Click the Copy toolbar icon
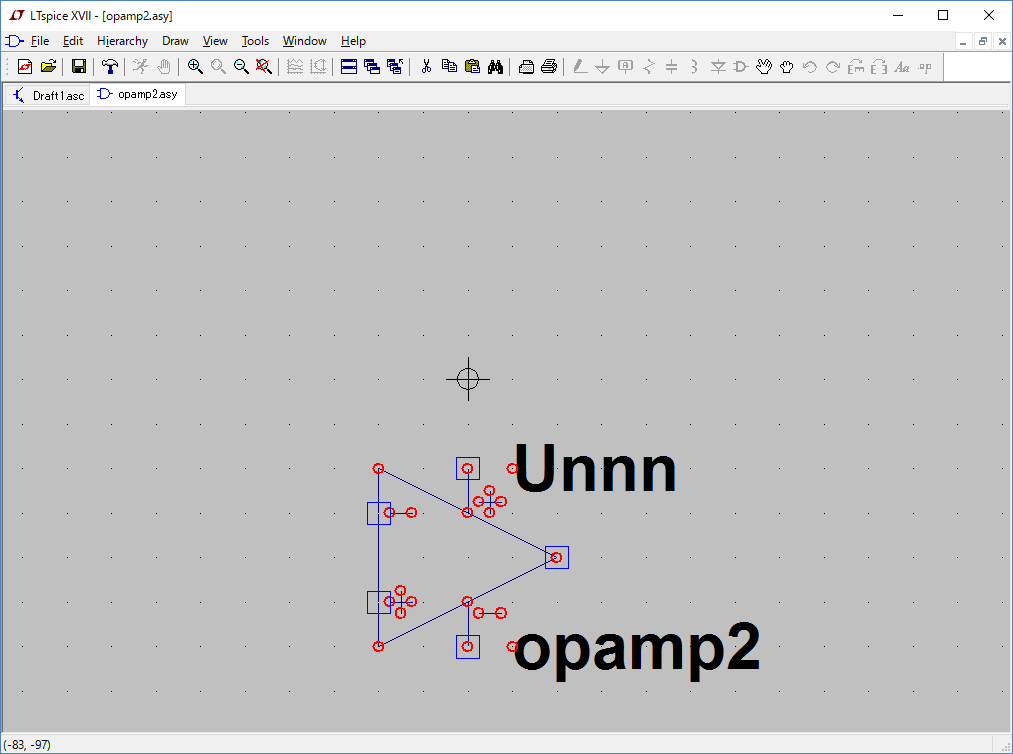 (449, 67)
